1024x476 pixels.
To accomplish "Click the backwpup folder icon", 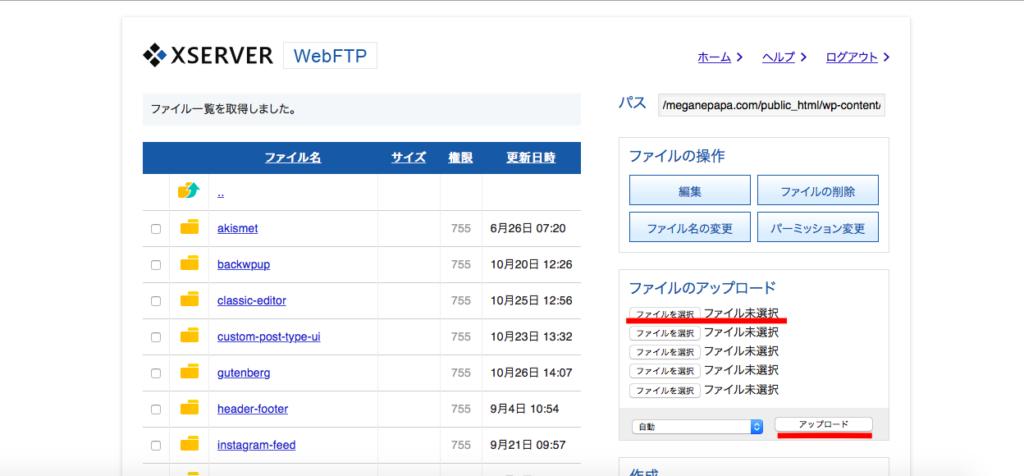I will coord(189,264).
